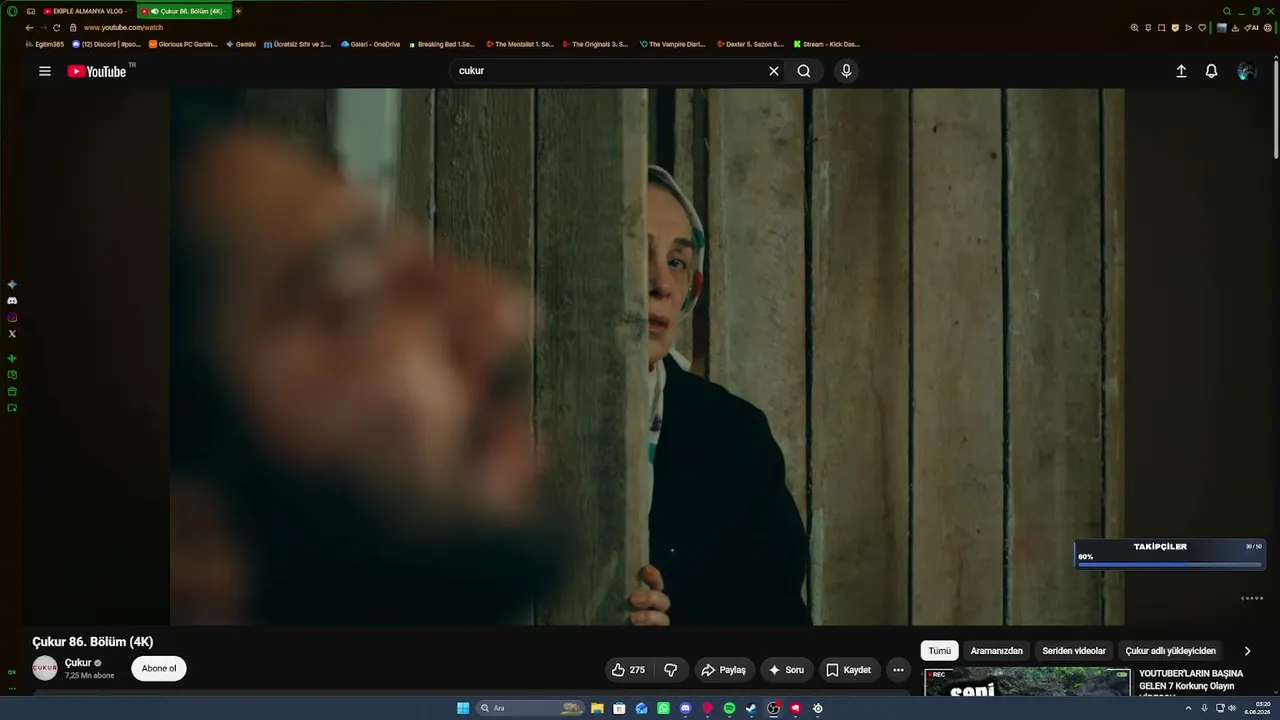The width and height of the screenshot is (1280, 720).
Task: Open Spotify from the taskbar
Action: [x=729, y=708]
